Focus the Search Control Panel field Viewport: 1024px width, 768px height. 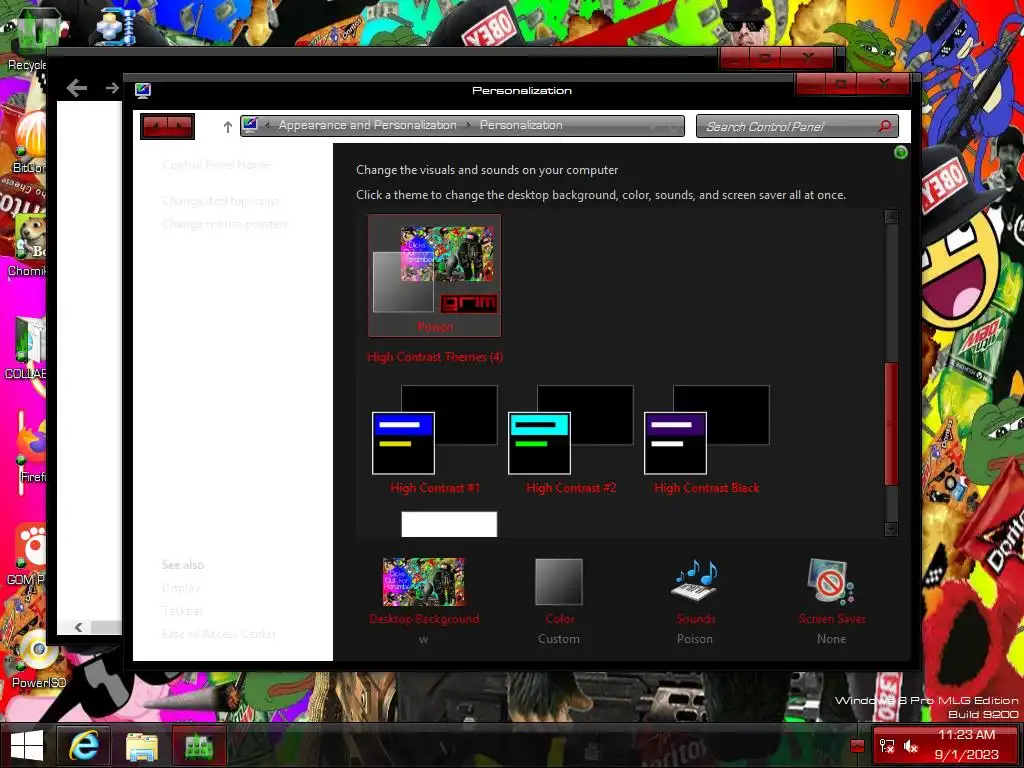tap(797, 126)
